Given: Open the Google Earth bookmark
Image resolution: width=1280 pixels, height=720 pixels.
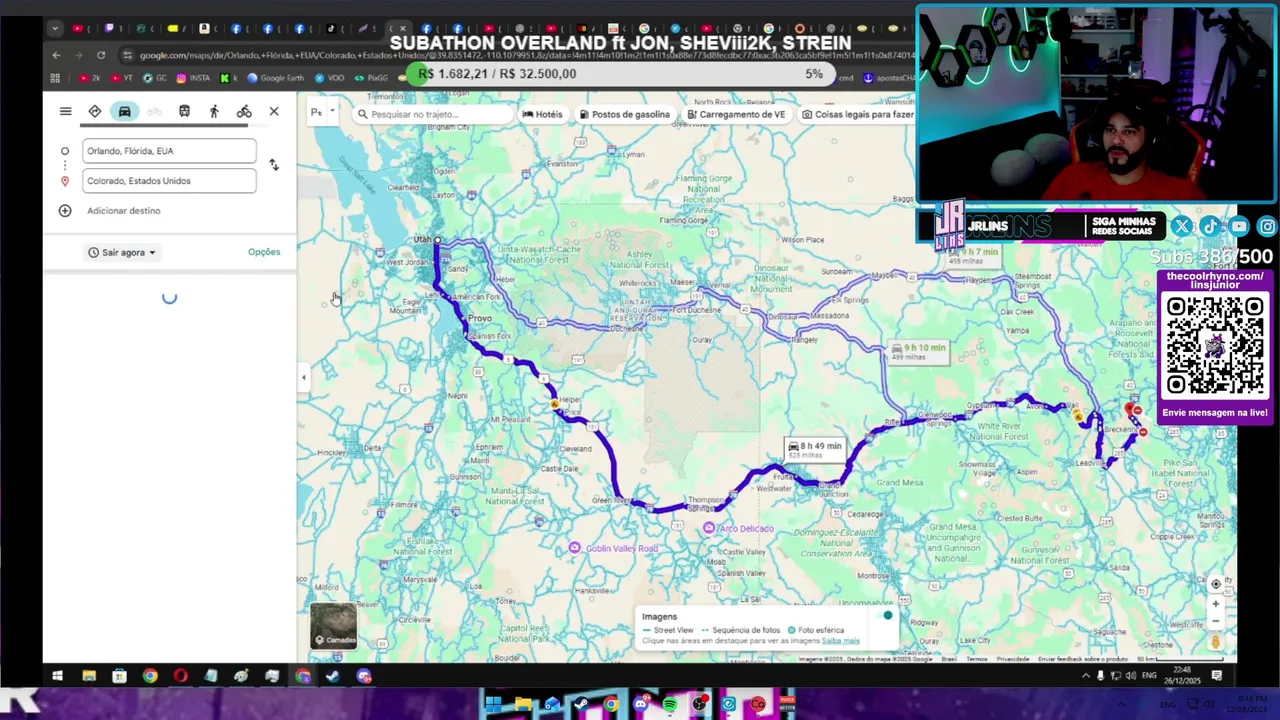Looking at the screenshot, I should [276, 77].
